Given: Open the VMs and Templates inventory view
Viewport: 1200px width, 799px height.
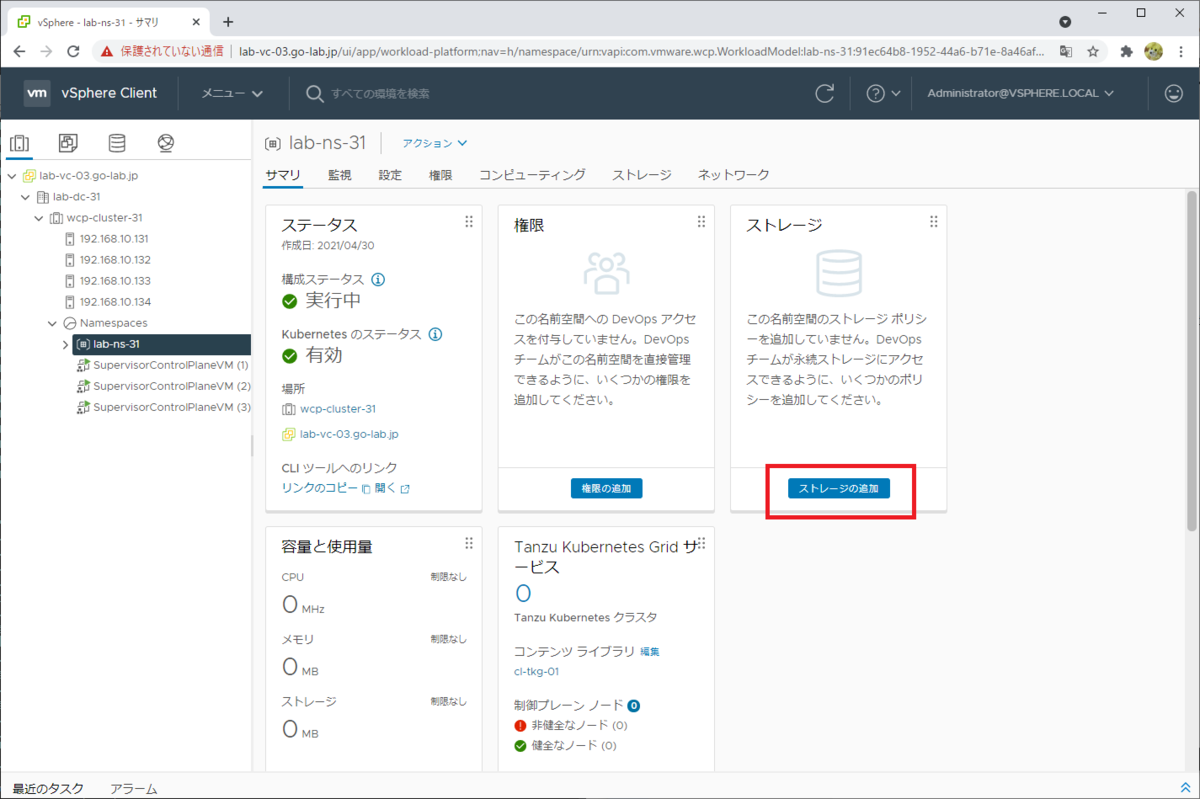Looking at the screenshot, I should [x=68, y=143].
